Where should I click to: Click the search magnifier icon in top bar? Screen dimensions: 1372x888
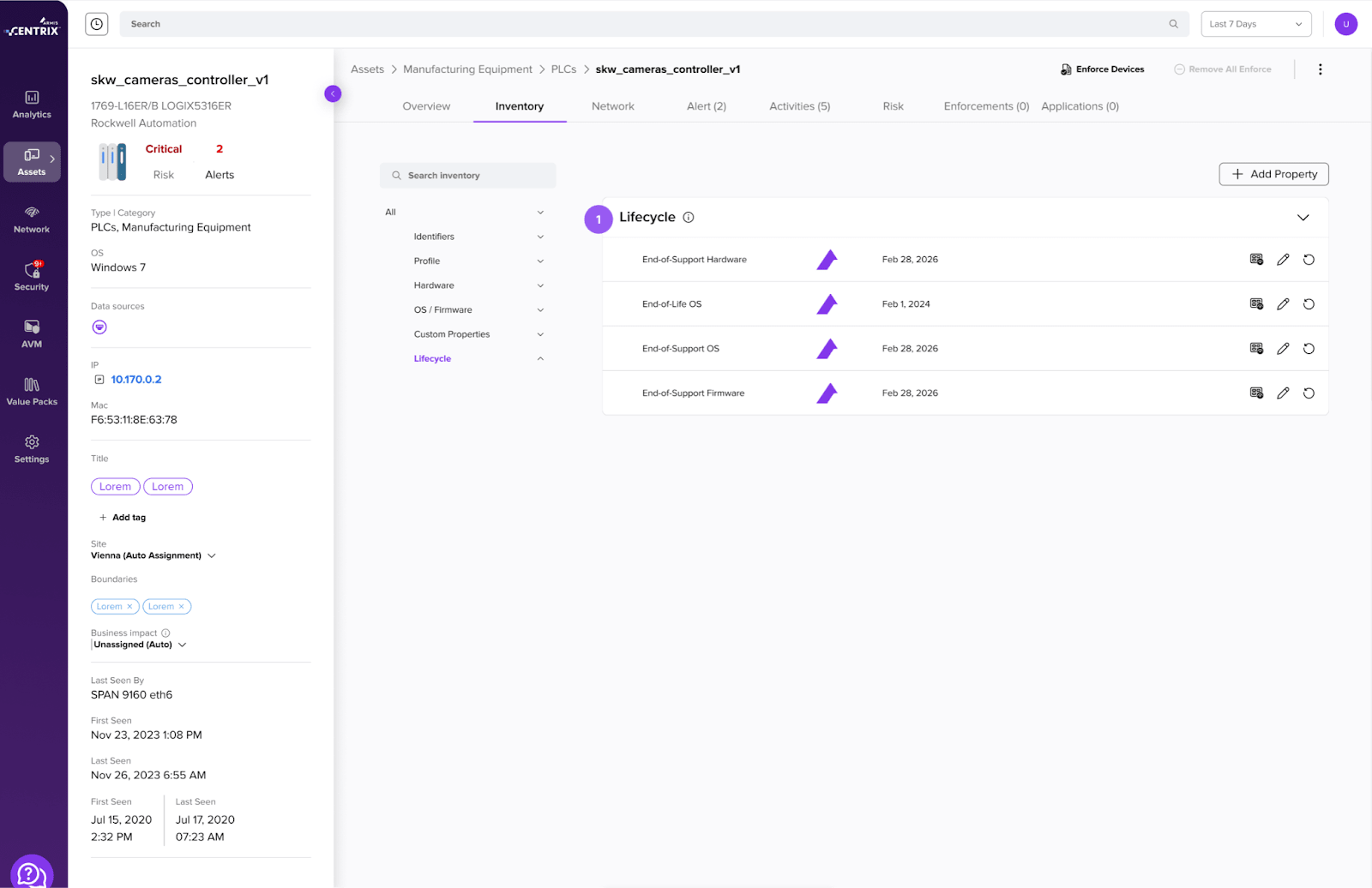[x=1173, y=24]
